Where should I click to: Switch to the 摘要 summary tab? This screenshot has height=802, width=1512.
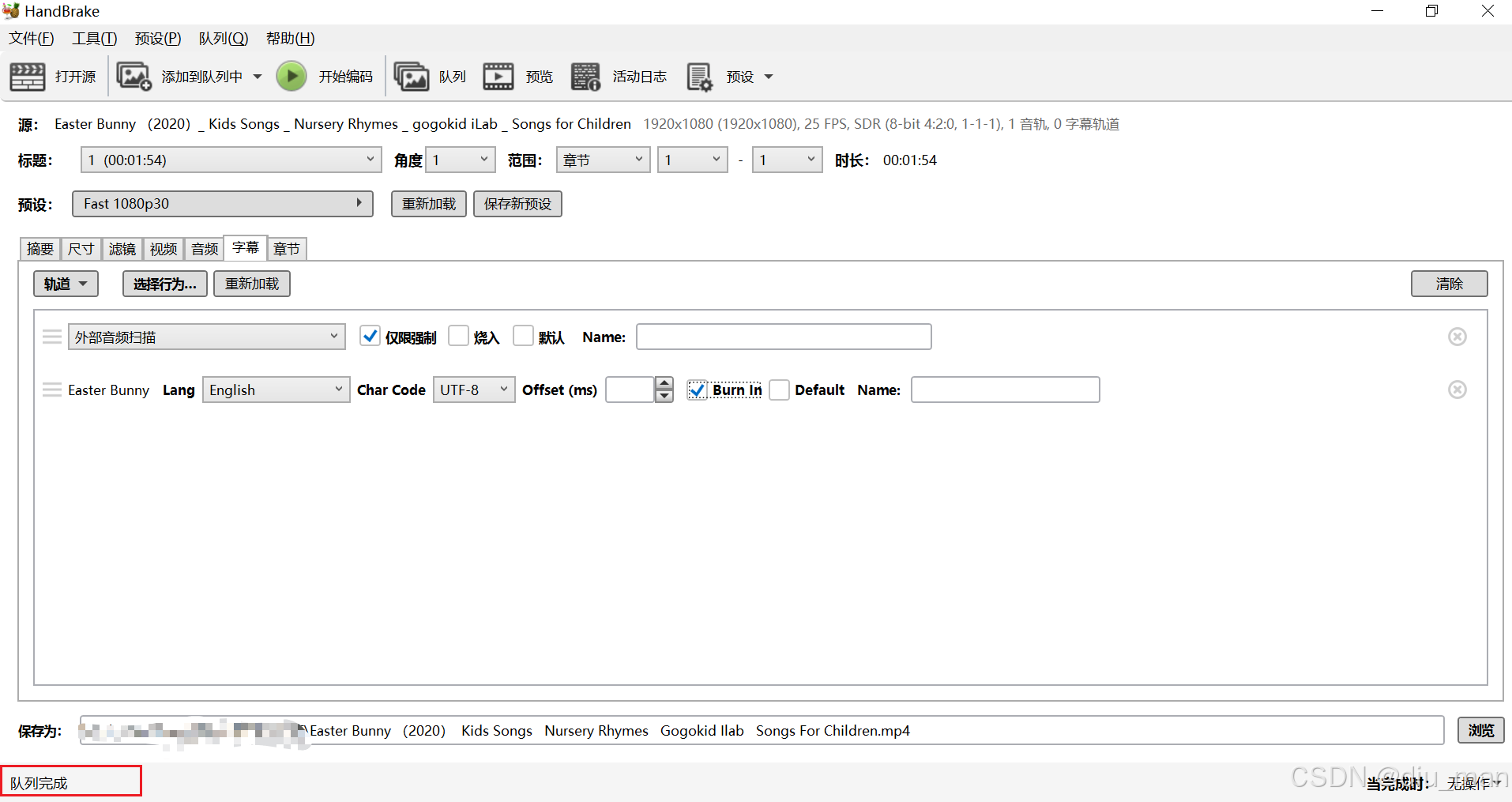(40, 249)
